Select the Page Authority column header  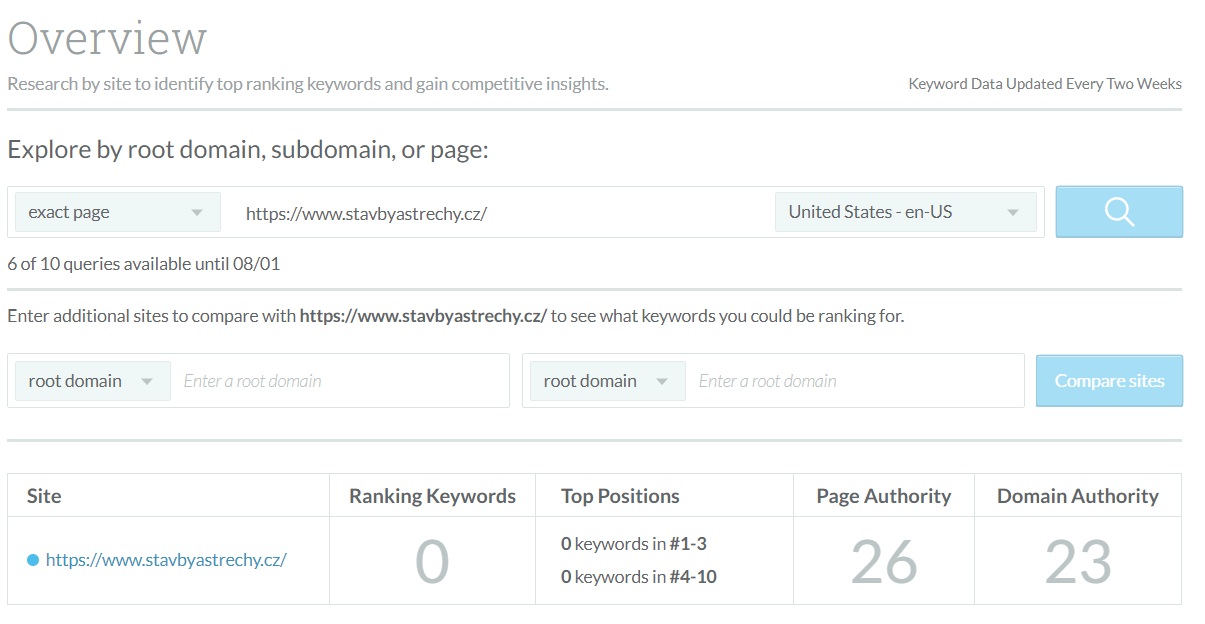pos(883,496)
